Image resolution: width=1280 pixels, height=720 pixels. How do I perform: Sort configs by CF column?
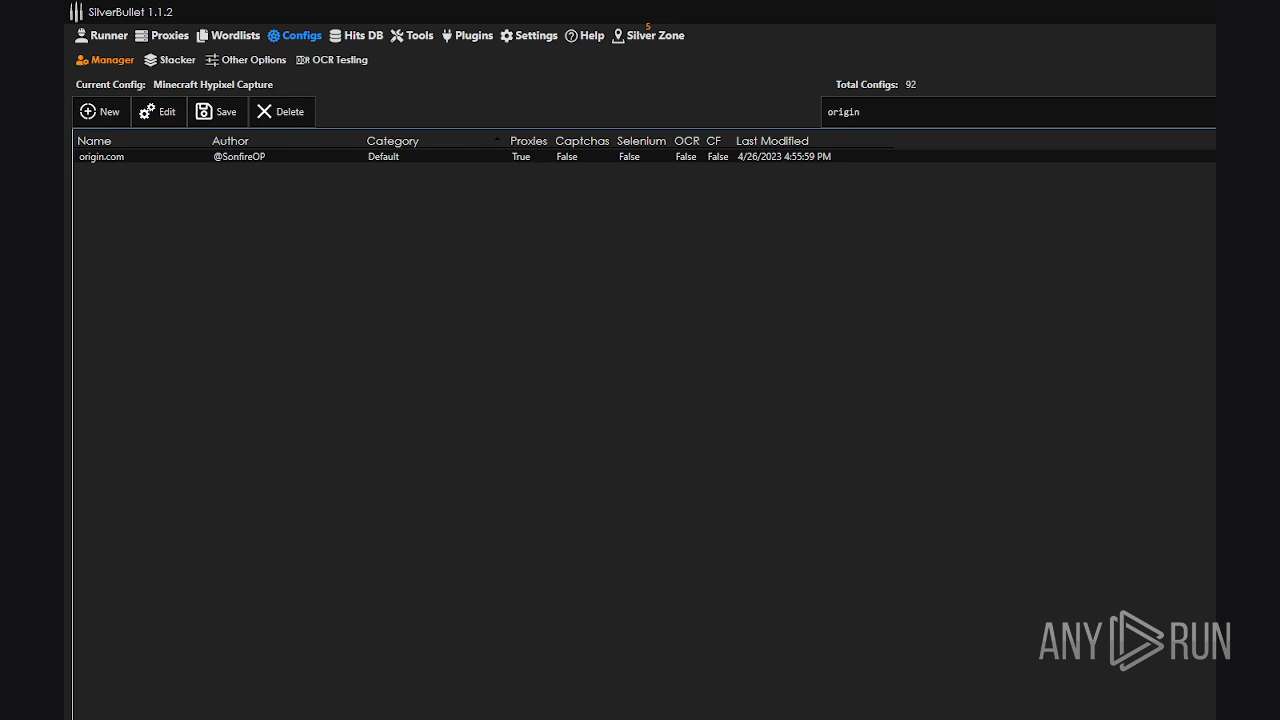(x=713, y=141)
